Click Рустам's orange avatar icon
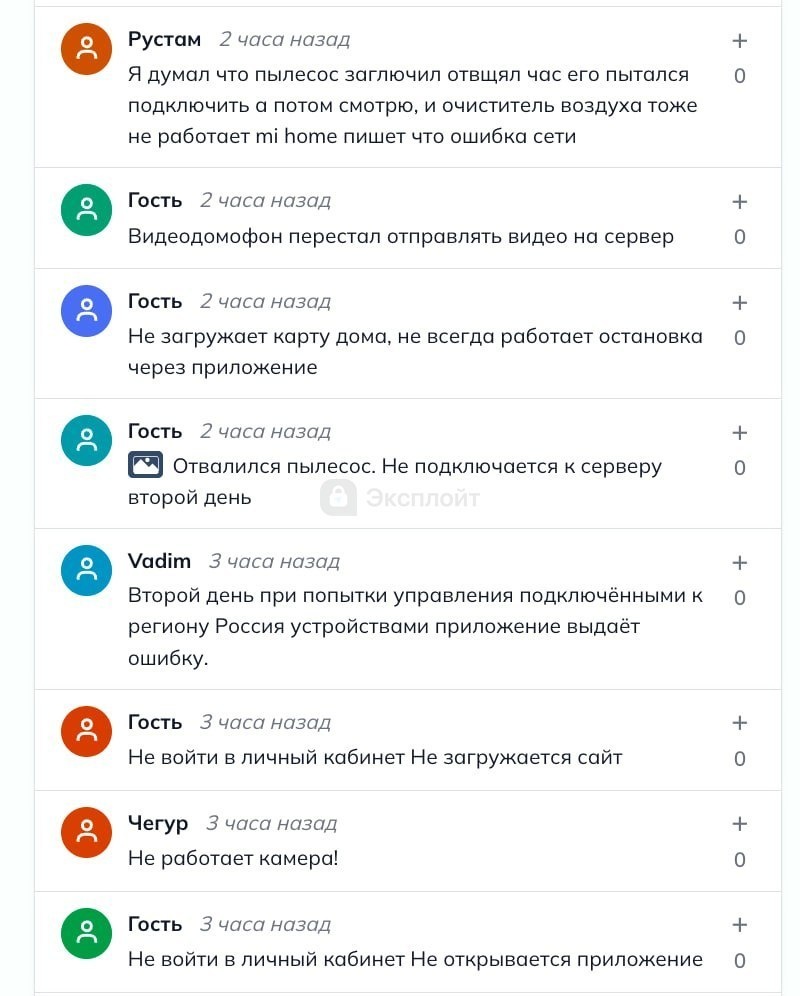This screenshot has height=996, width=800. (86, 49)
